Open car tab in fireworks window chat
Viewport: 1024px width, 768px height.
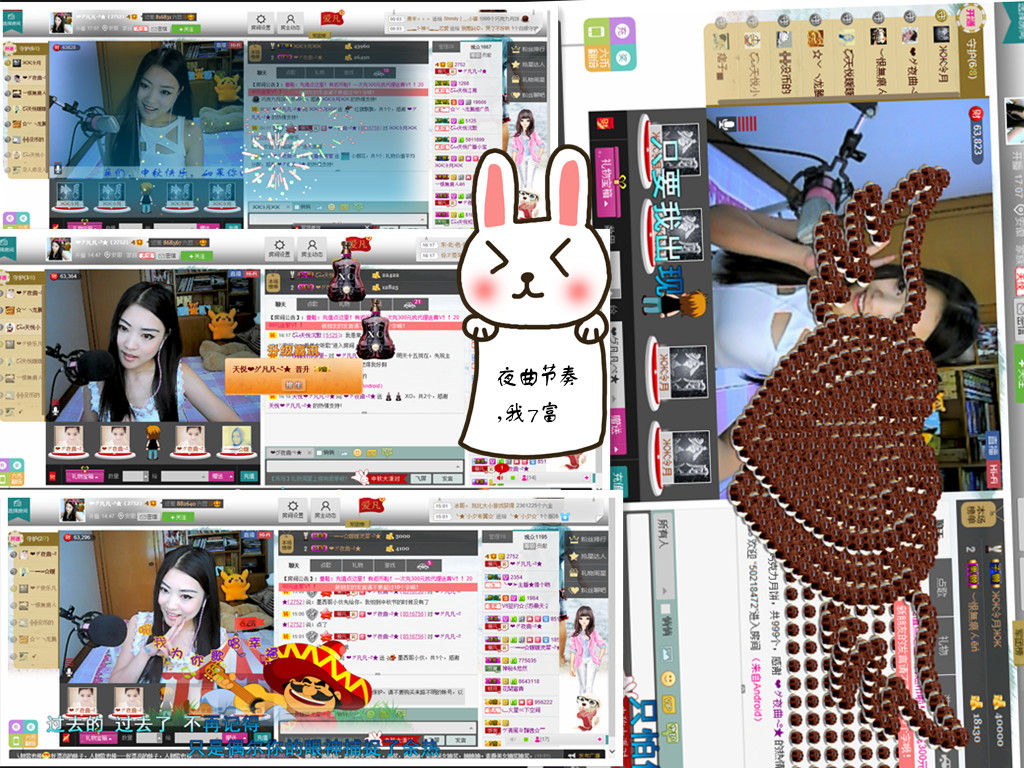(x=379, y=72)
